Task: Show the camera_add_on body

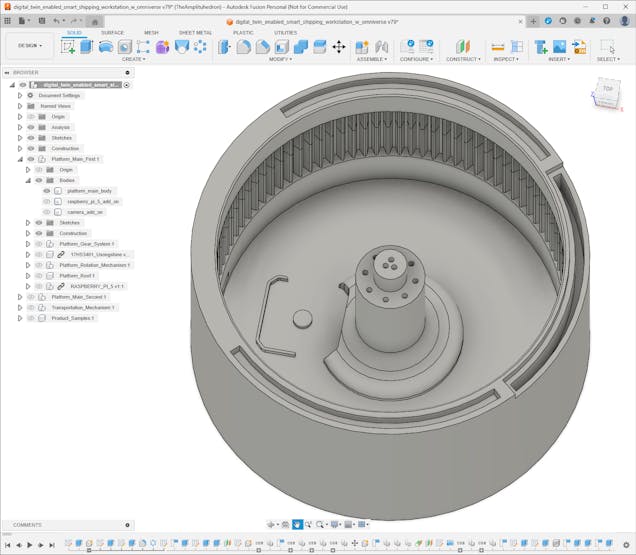Action: 46,212
